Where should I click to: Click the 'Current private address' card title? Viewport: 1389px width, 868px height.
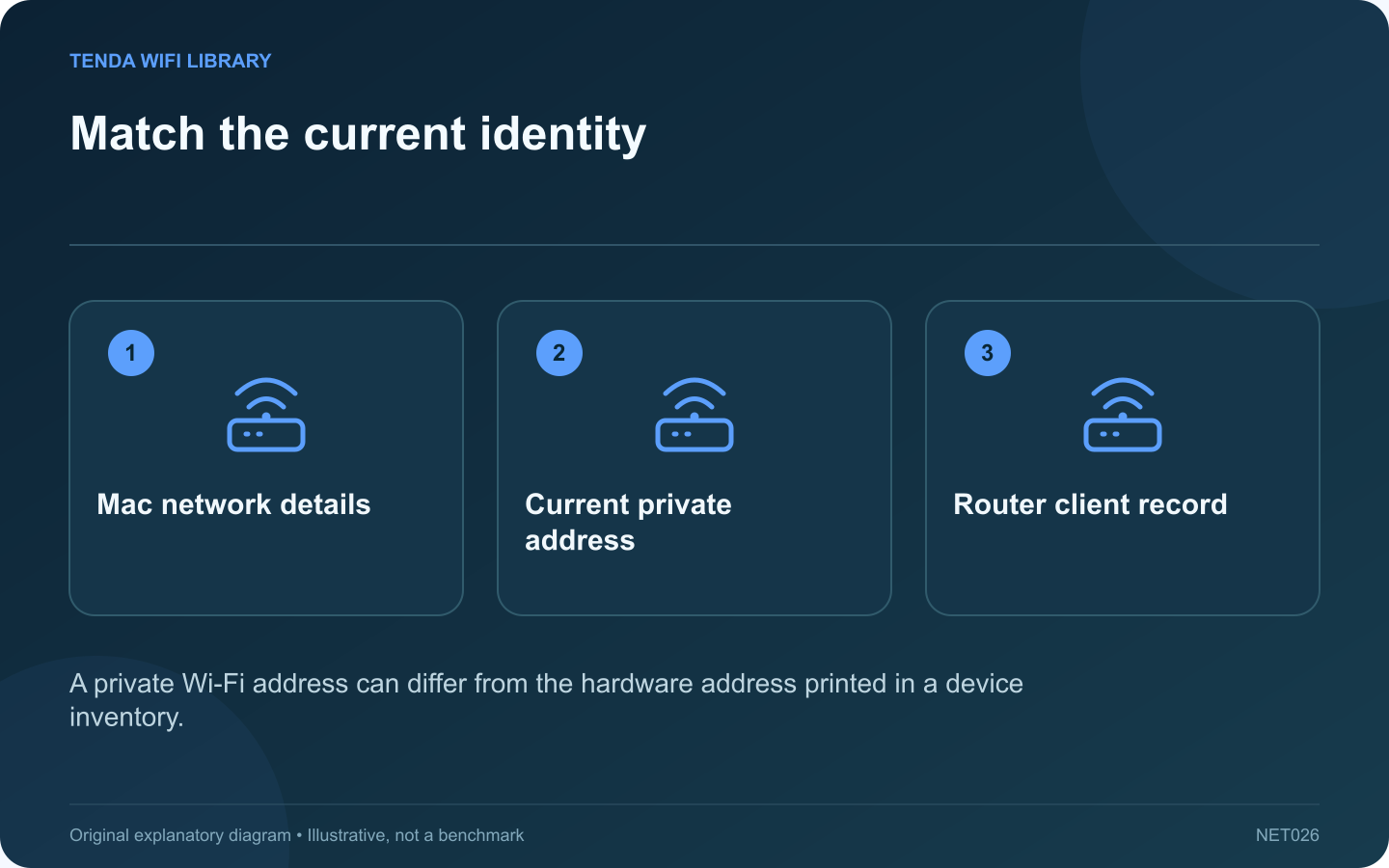click(x=628, y=522)
